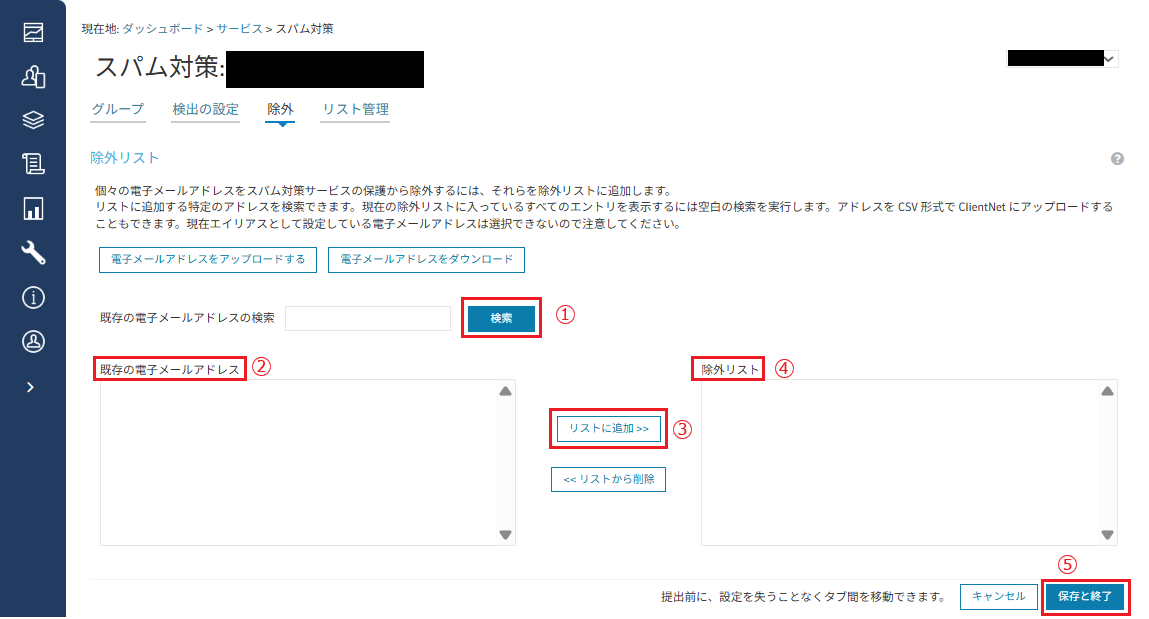Open the wrench tools icon in sidebar
The image size is (1149, 619).
33,253
